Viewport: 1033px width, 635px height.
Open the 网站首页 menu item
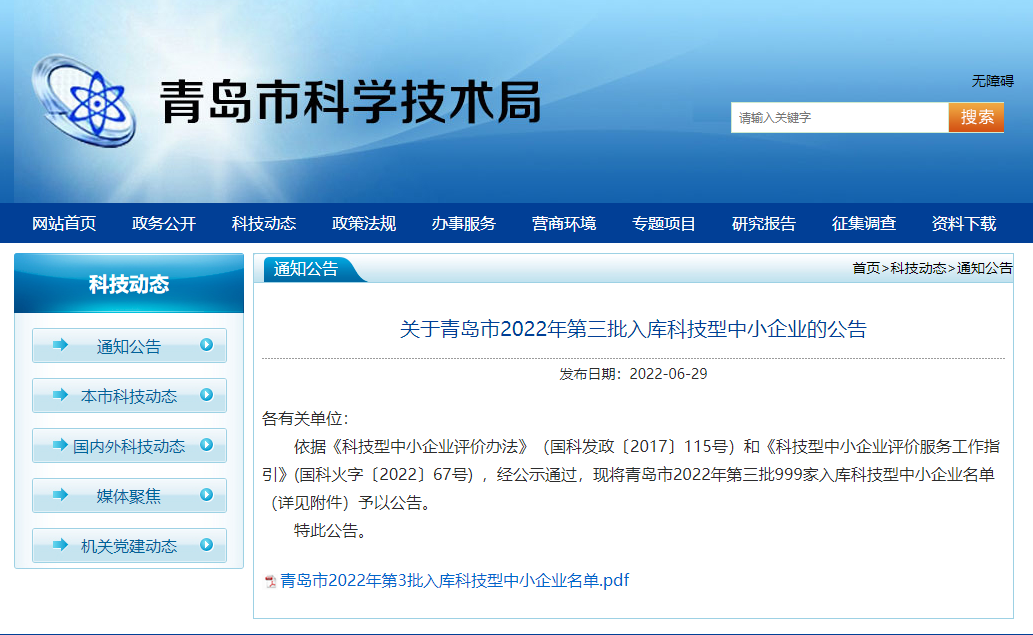(64, 223)
